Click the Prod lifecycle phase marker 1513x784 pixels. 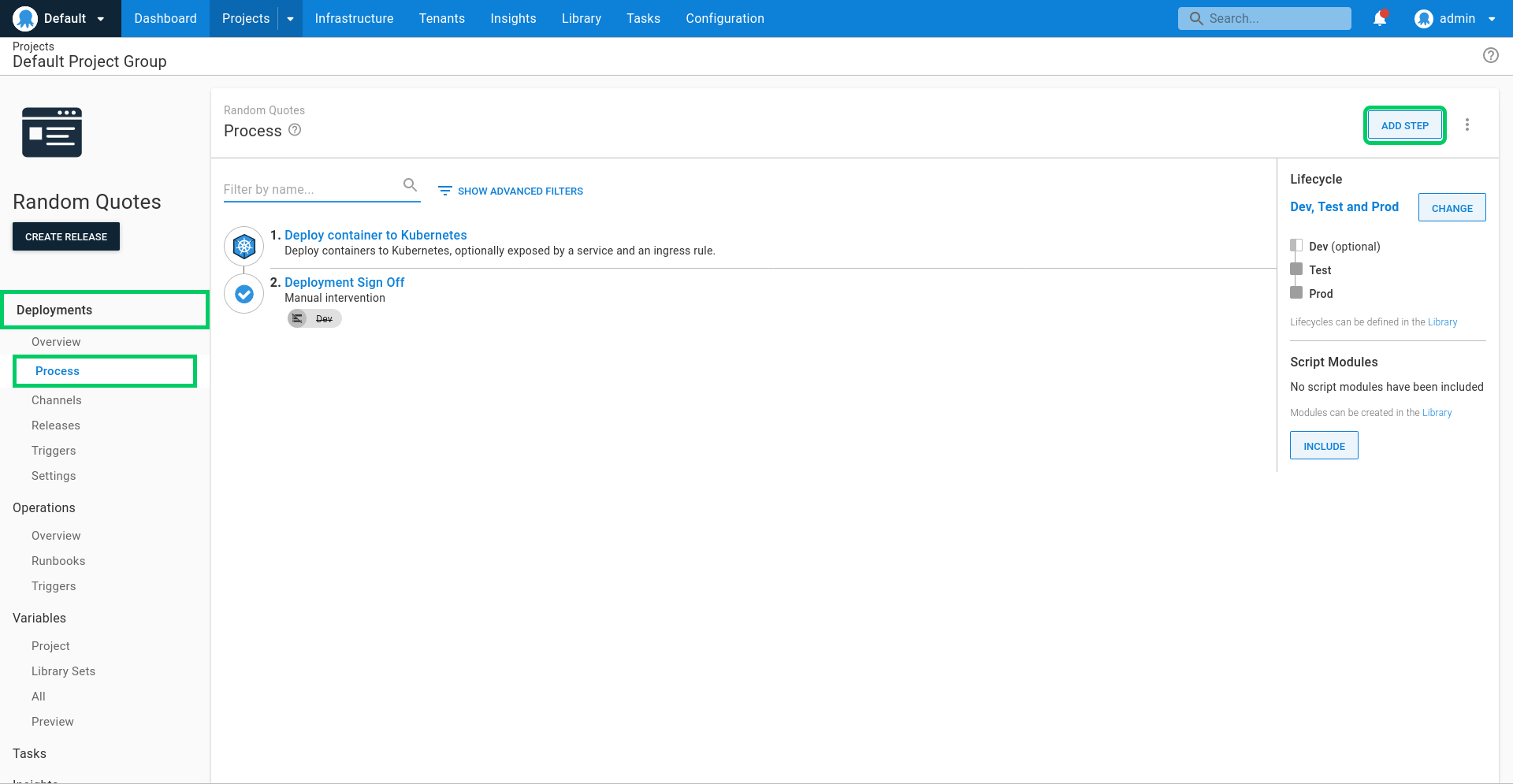point(1296,292)
